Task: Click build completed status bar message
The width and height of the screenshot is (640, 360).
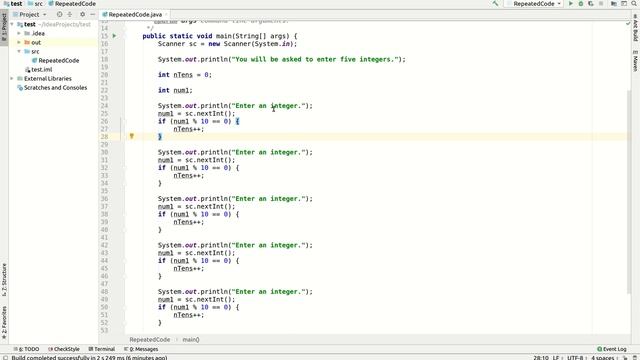Action: pyautogui.click(x=89, y=358)
